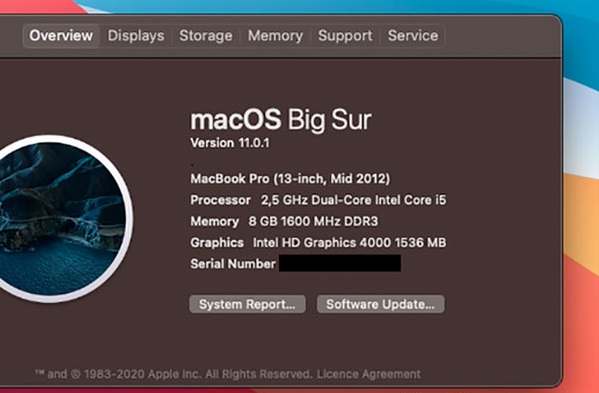Click the Processor label
This screenshot has width=599, height=393.
pyautogui.click(x=220, y=200)
